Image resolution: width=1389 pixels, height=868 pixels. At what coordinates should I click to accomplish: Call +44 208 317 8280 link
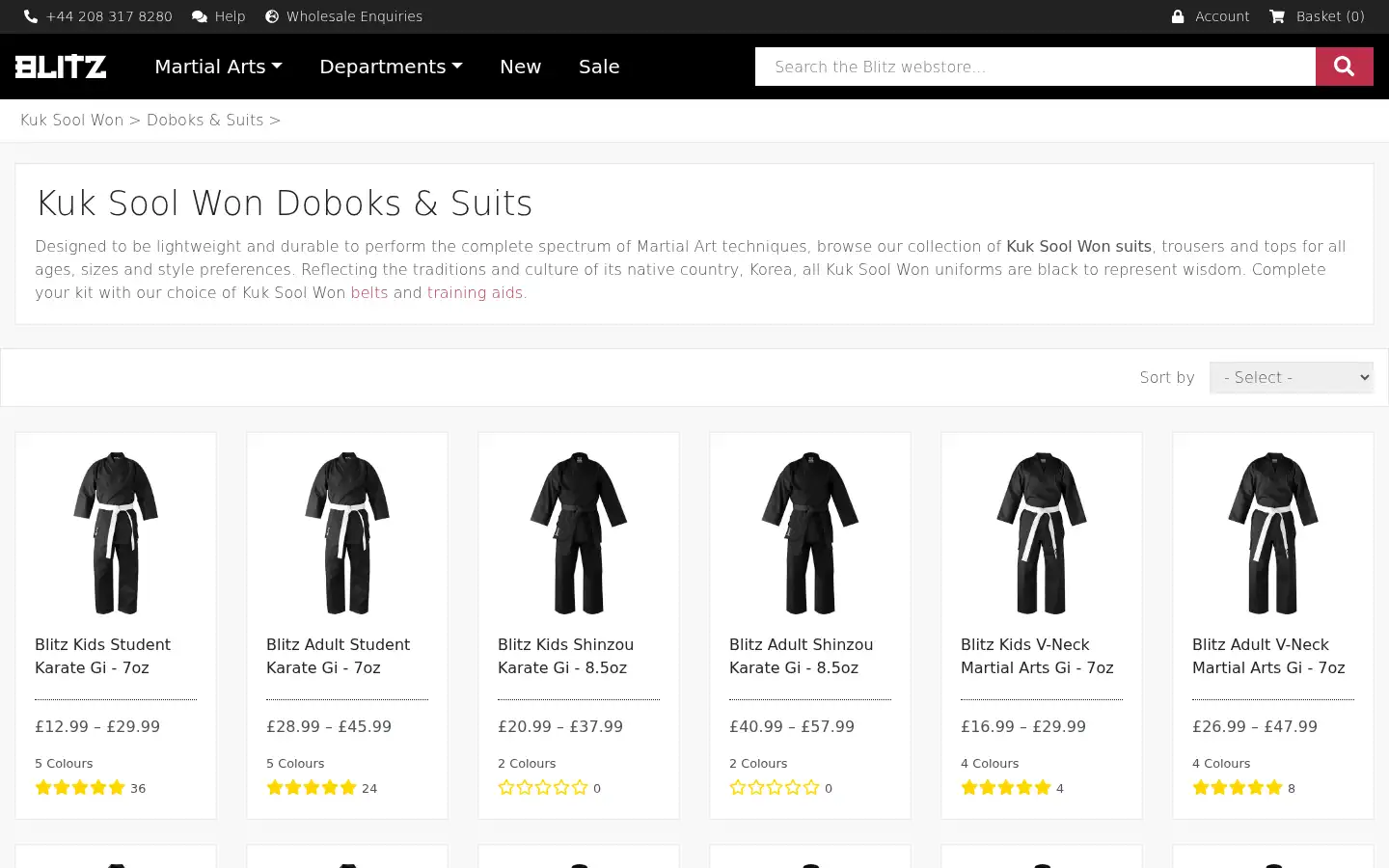[109, 16]
